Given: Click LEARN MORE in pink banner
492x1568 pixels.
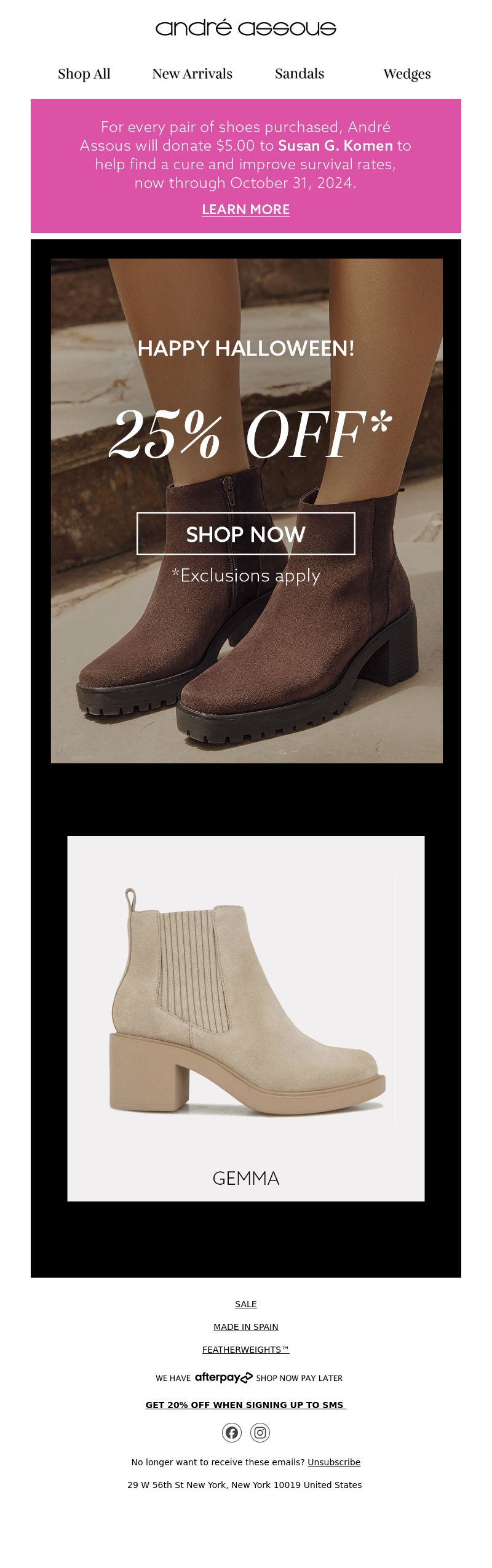Looking at the screenshot, I should (246, 210).
